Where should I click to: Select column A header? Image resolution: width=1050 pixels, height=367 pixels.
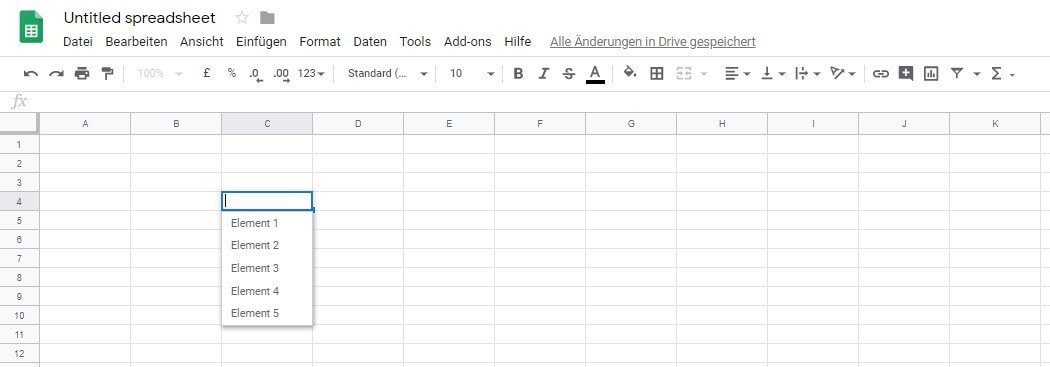[x=85, y=124]
